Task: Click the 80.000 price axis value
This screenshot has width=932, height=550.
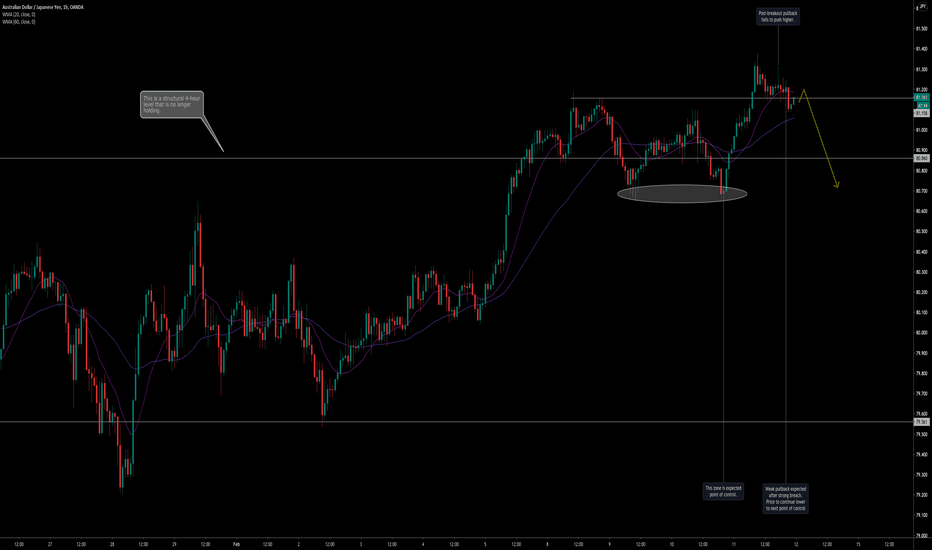Action: [x=922, y=333]
